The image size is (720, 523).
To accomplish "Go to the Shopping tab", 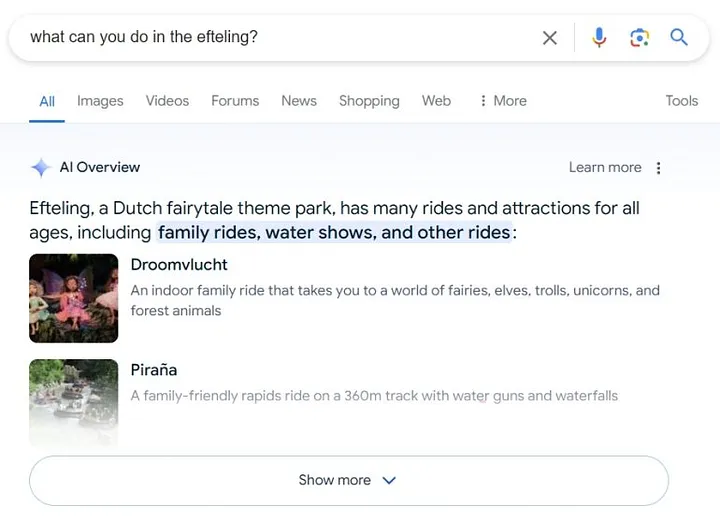I will pyautogui.click(x=369, y=101).
